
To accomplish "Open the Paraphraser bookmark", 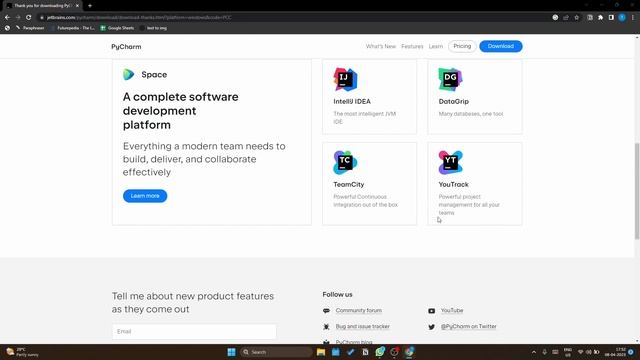I will (30, 28).
